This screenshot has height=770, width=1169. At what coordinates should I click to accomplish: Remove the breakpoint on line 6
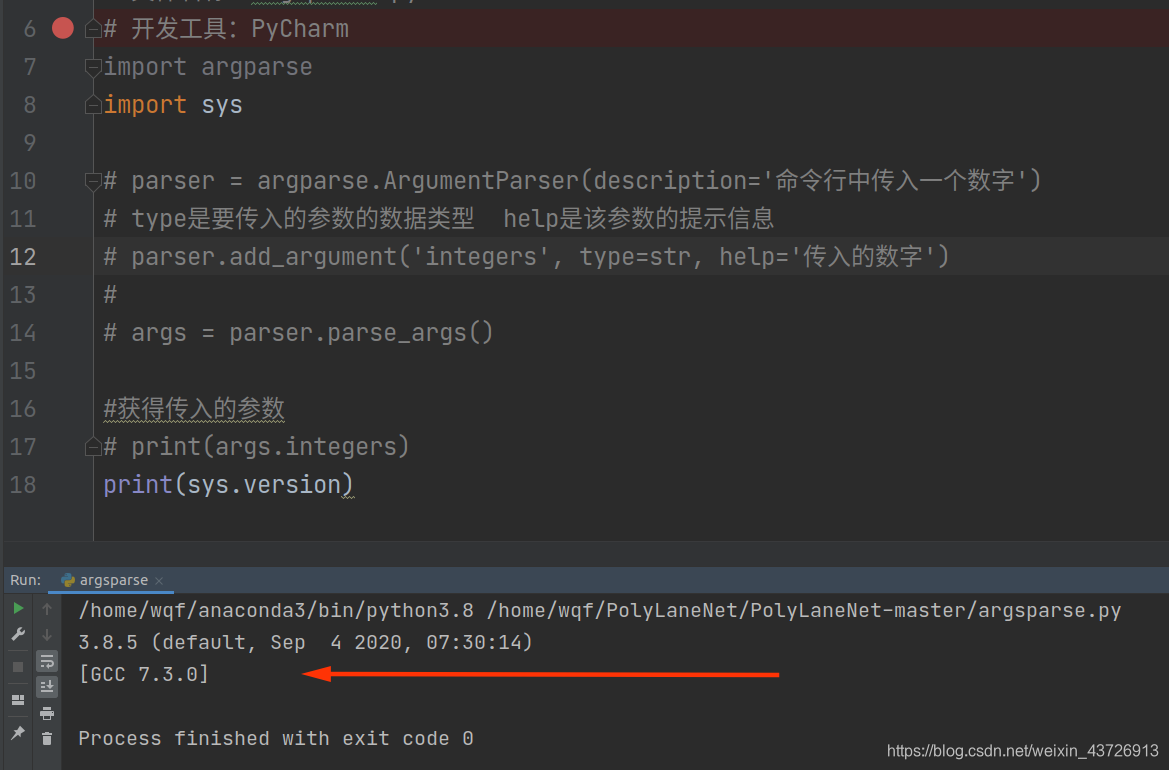click(x=63, y=28)
